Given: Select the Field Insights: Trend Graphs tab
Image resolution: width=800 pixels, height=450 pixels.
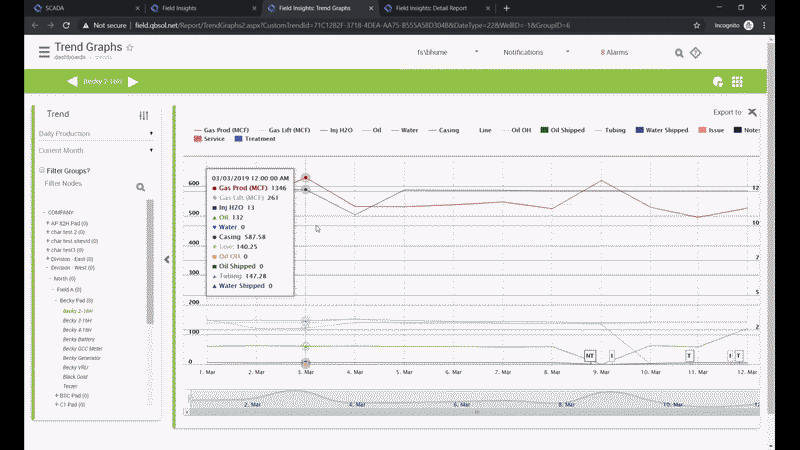Looking at the screenshot, I should point(319,8).
